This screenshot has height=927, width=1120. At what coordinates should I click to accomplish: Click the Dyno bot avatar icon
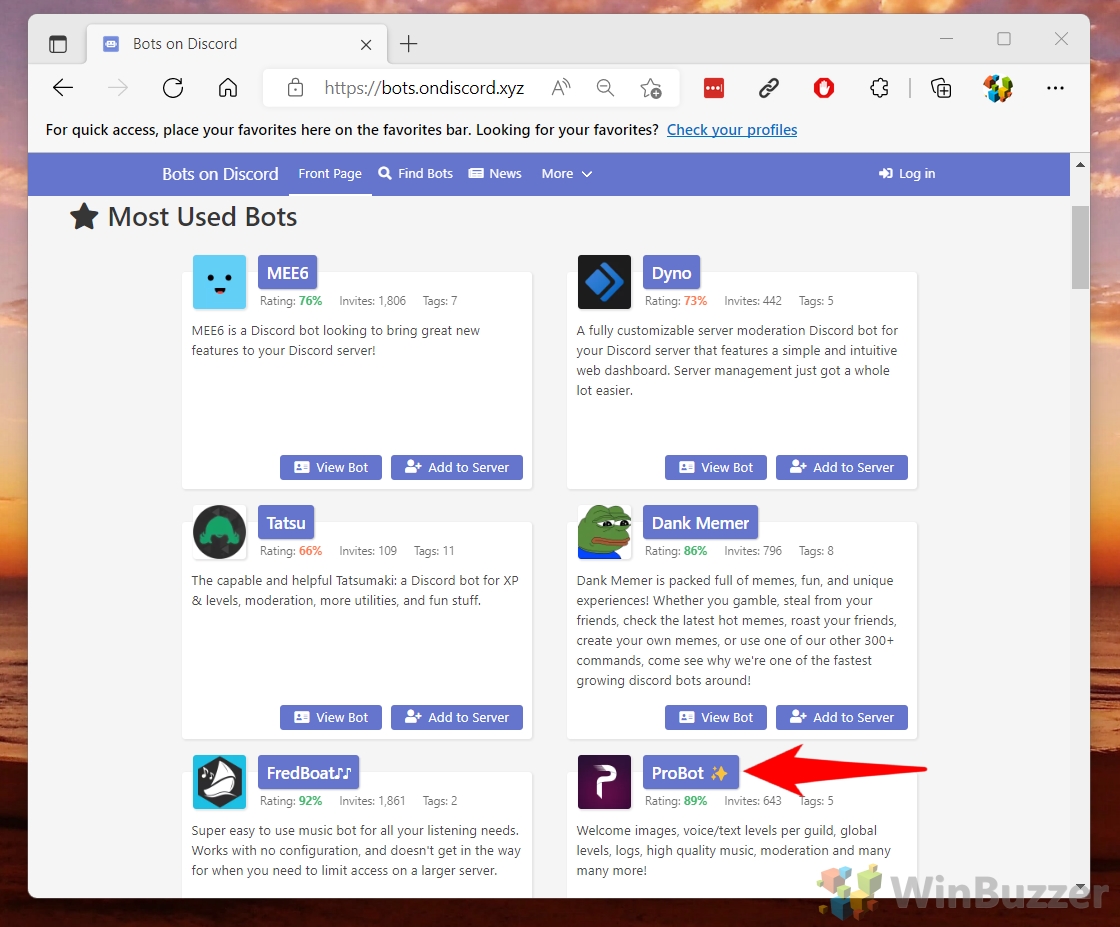(604, 282)
